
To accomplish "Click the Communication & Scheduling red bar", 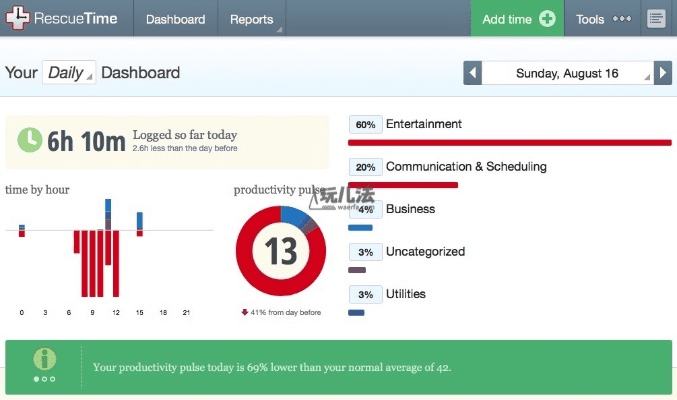I will point(403,185).
